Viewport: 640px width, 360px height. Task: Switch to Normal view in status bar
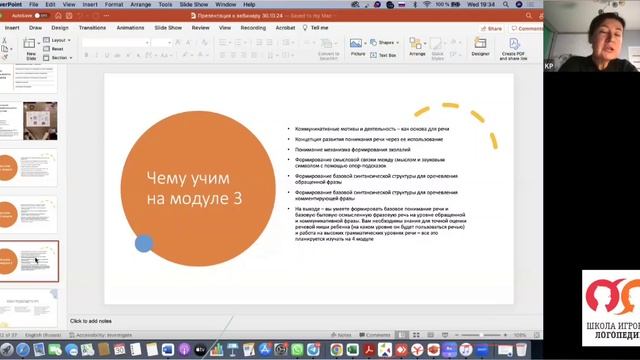[402, 335]
